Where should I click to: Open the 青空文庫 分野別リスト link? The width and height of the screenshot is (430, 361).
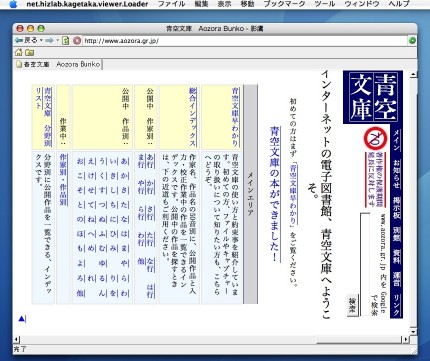tap(44, 117)
